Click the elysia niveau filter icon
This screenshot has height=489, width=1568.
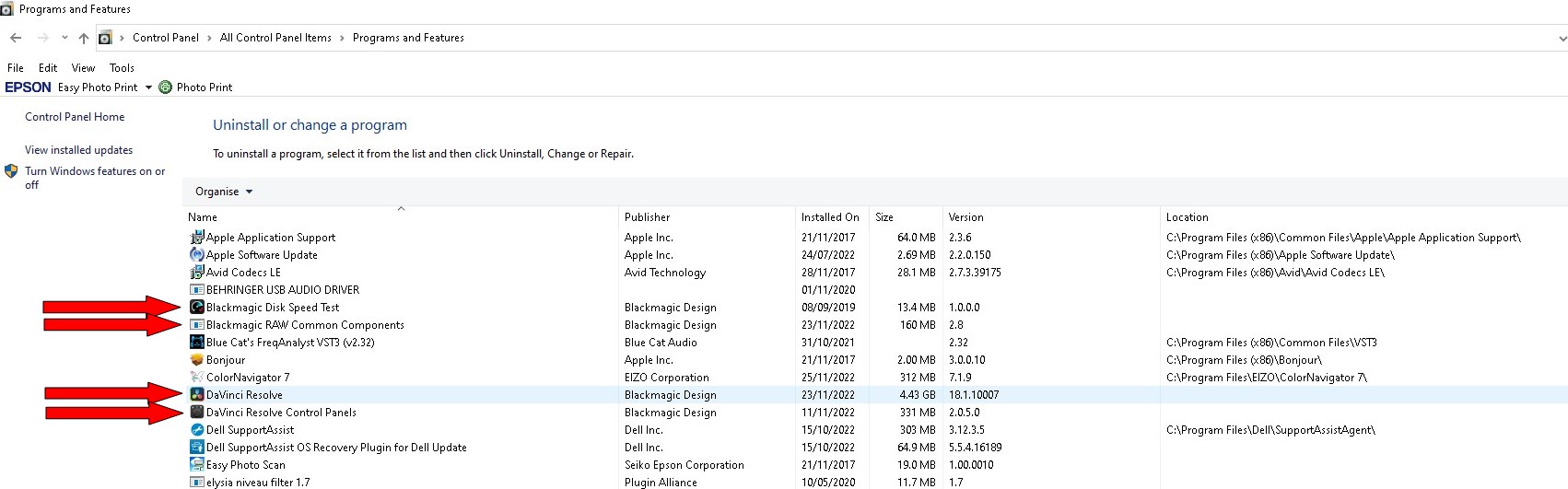(196, 483)
